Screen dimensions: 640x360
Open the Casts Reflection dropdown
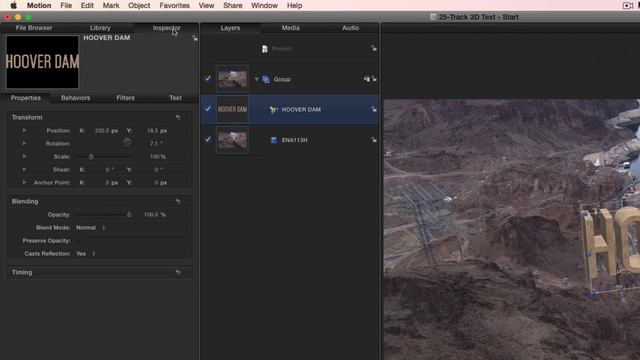pyautogui.click(x=86, y=254)
